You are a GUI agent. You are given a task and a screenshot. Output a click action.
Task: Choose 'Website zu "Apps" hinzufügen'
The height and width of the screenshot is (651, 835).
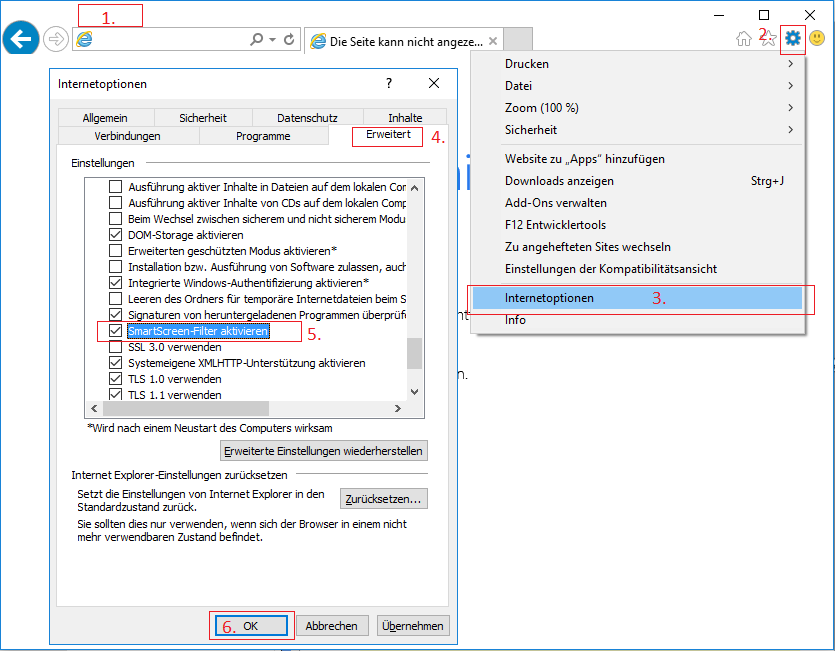tap(637, 159)
